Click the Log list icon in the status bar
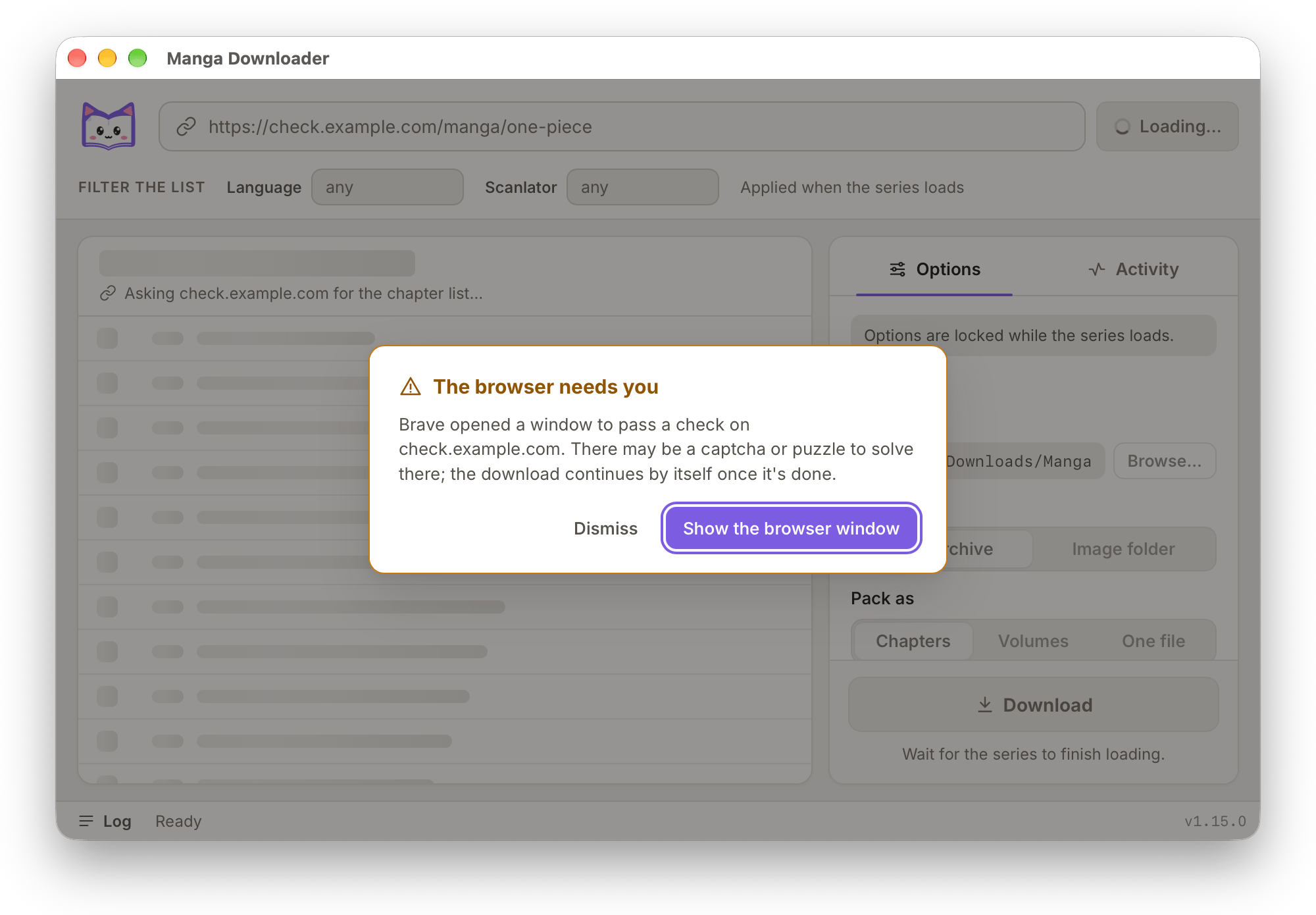Screen dimensions: 1316x915 [x=86, y=821]
